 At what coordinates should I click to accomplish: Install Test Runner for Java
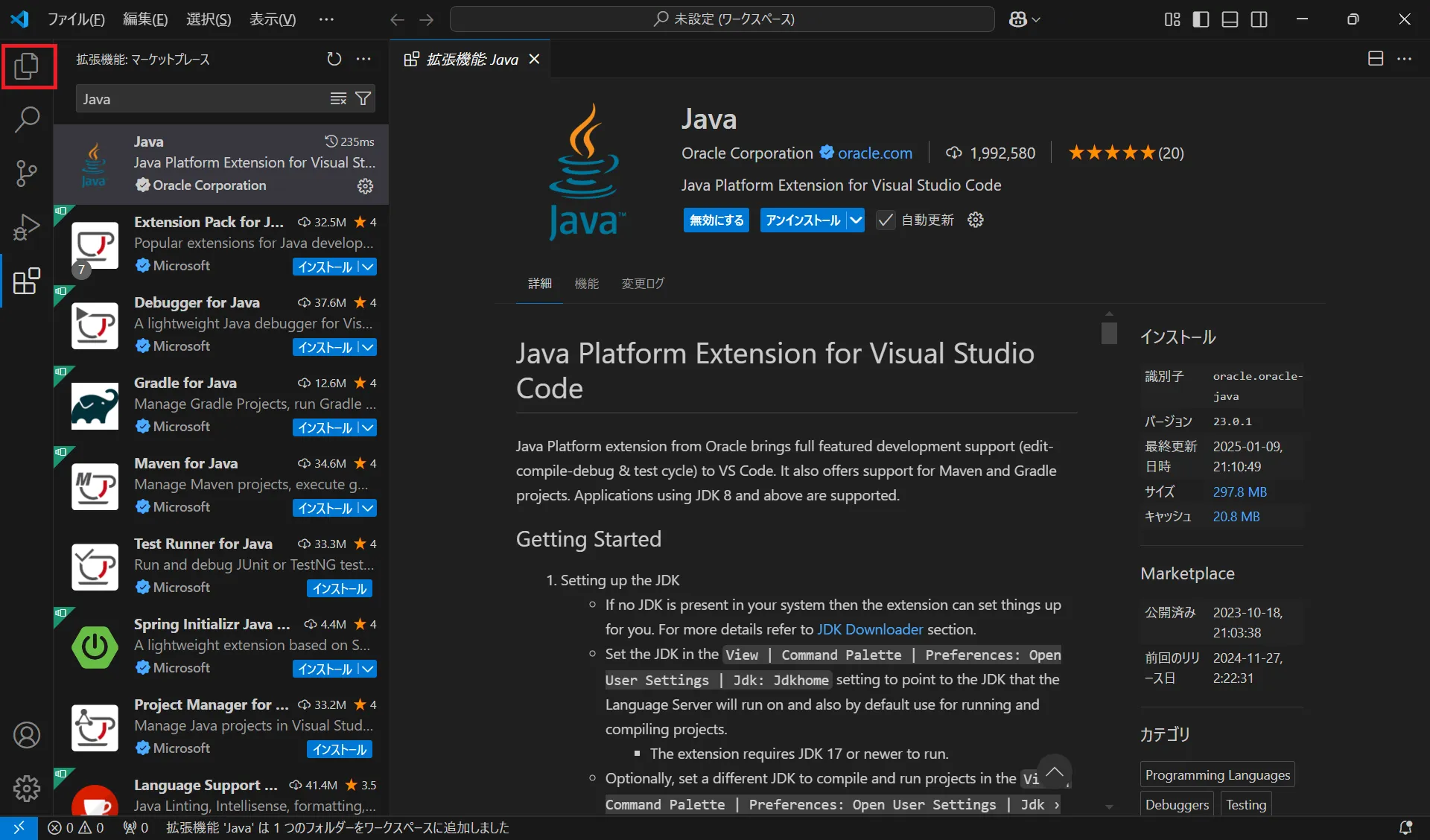point(340,588)
